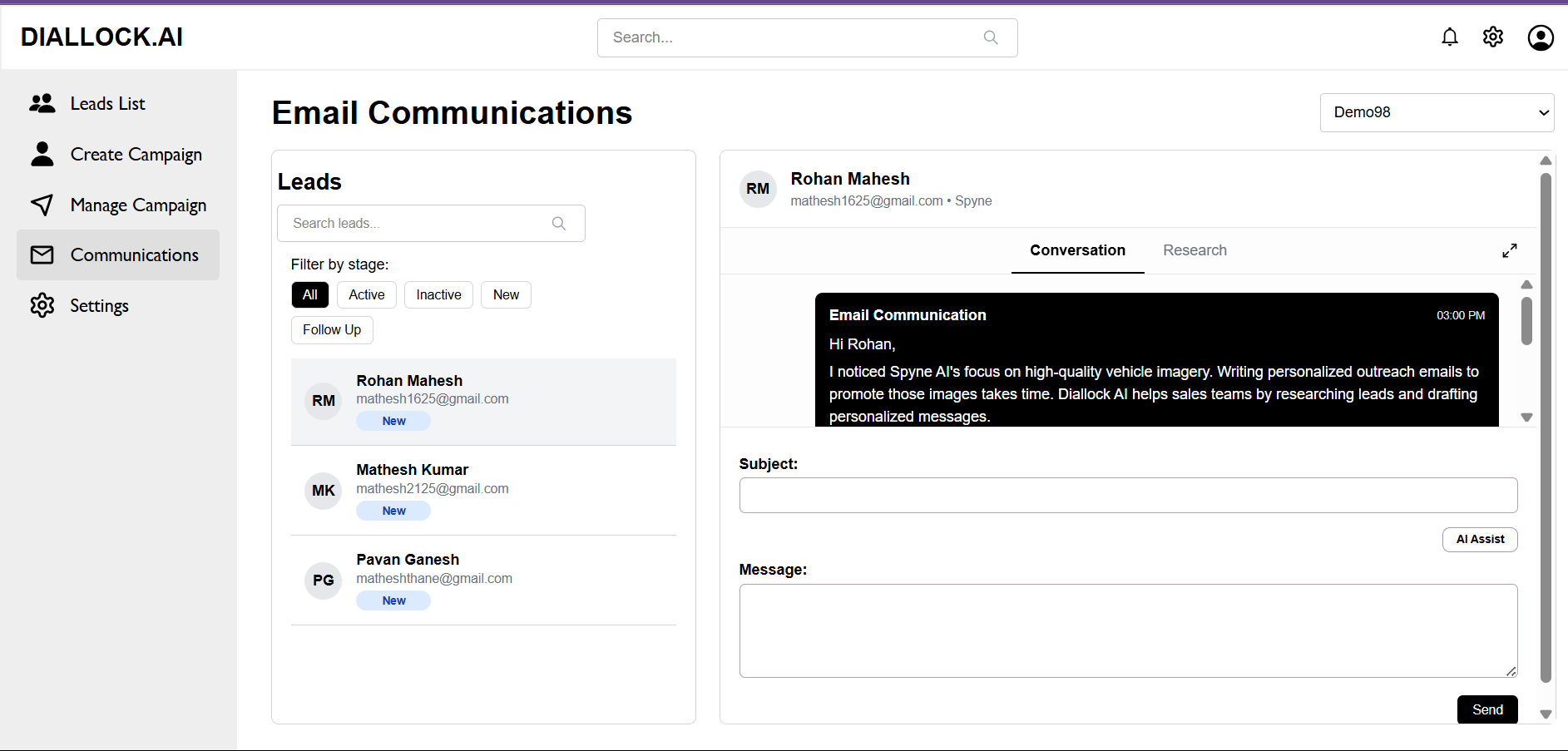Select lead Rohan Mahesh name in the list
1568x751 pixels.
pos(409,380)
